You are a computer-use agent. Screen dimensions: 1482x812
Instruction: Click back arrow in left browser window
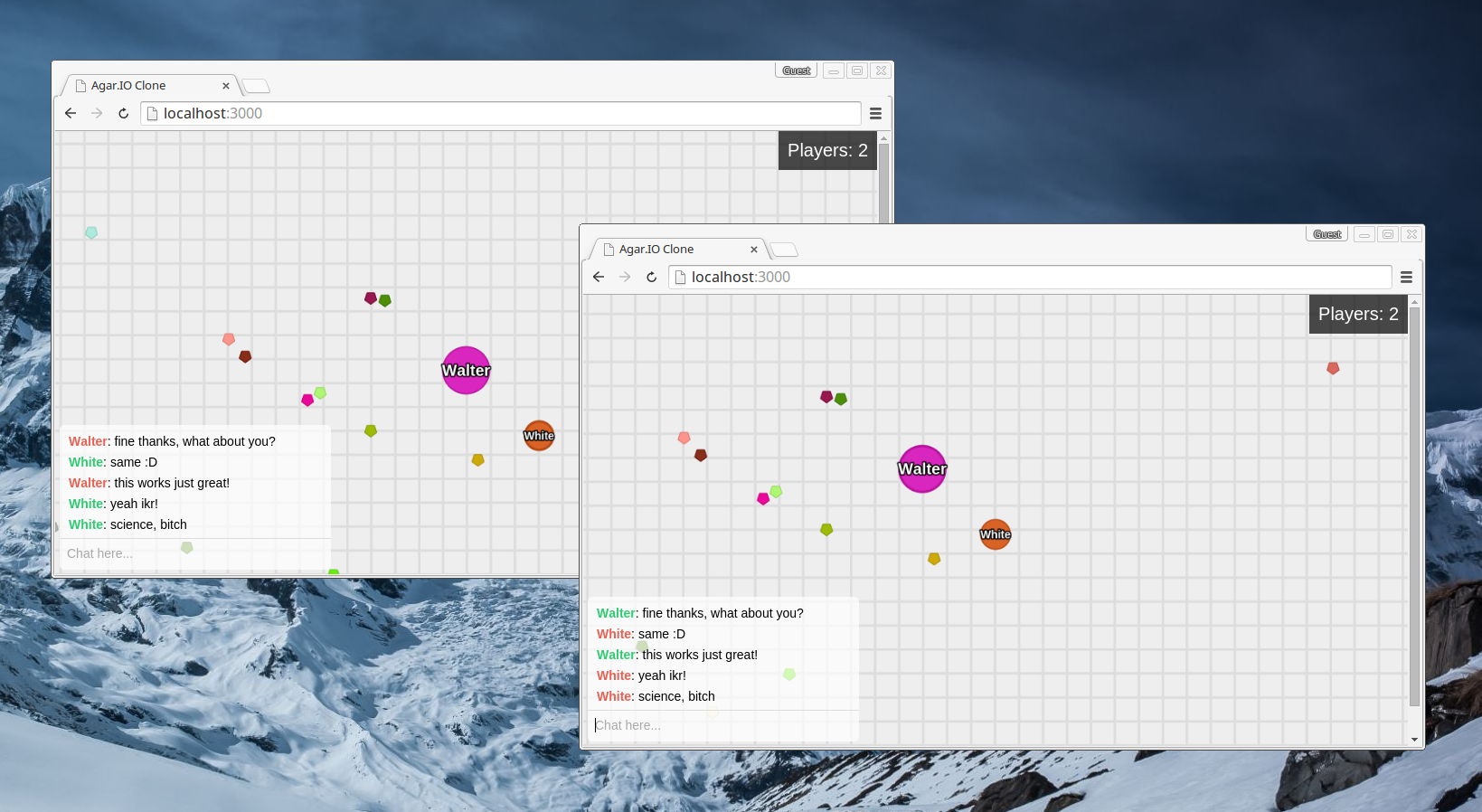(71, 113)
